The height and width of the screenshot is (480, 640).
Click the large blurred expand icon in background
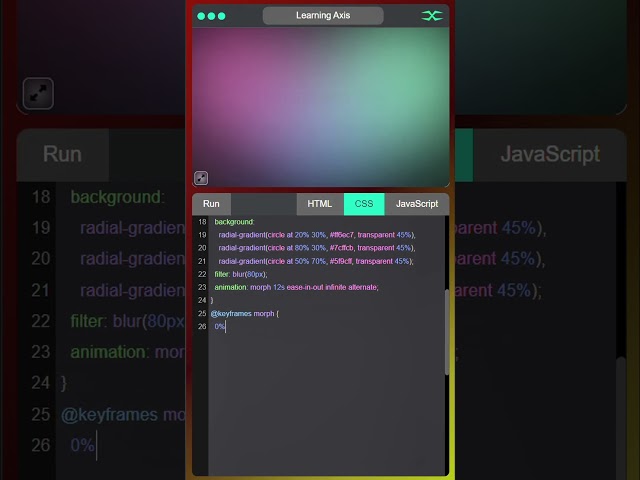click(x=38, y=93)
